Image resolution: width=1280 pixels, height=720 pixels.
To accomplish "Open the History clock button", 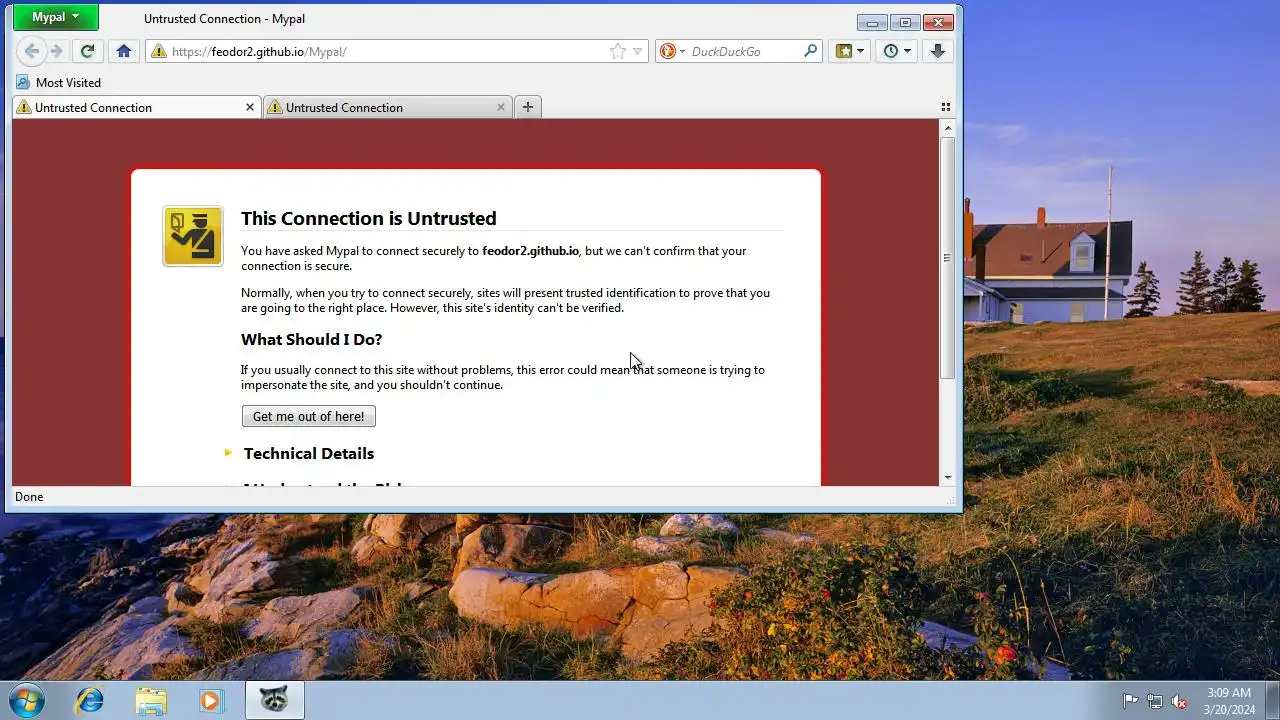I will 897,51.
